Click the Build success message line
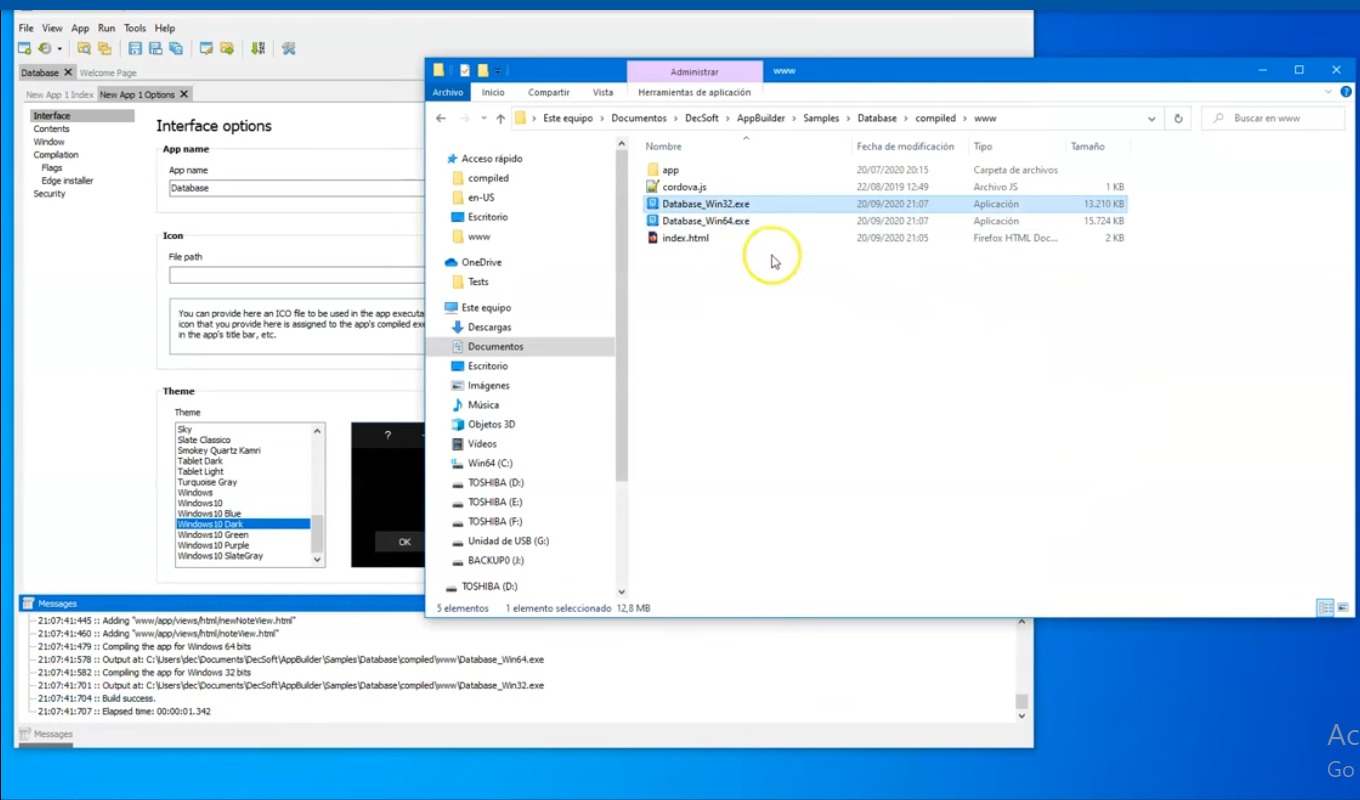 pyautogui.click(x=96, y=699)
